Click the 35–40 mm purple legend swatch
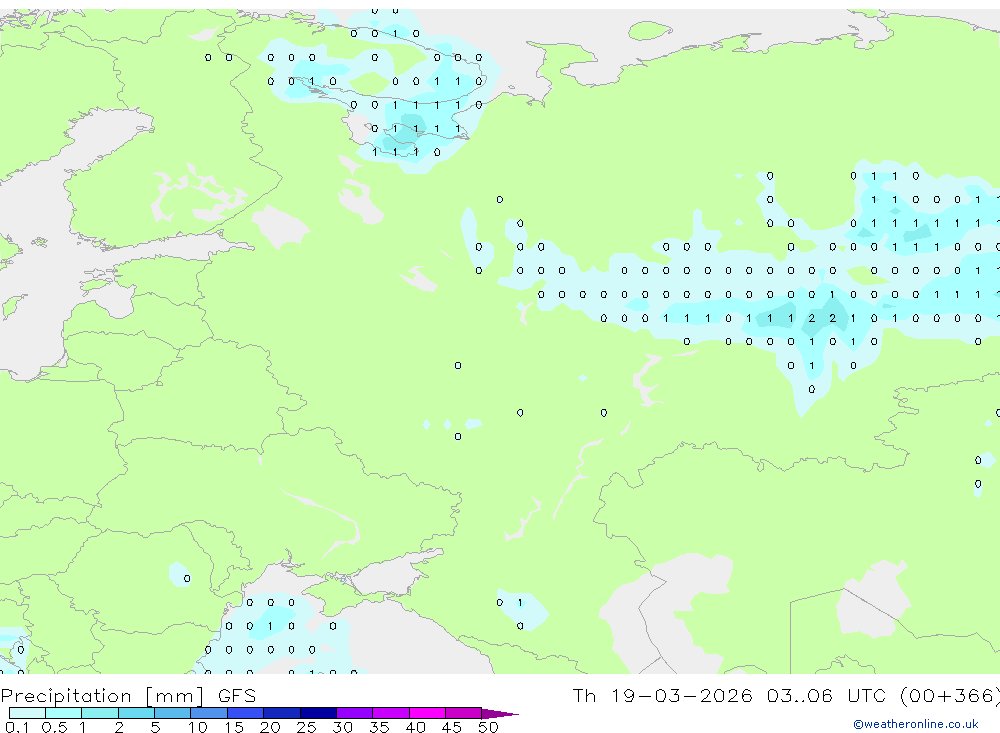Viewport: 1000px width, 733px height. coord(391,713)
